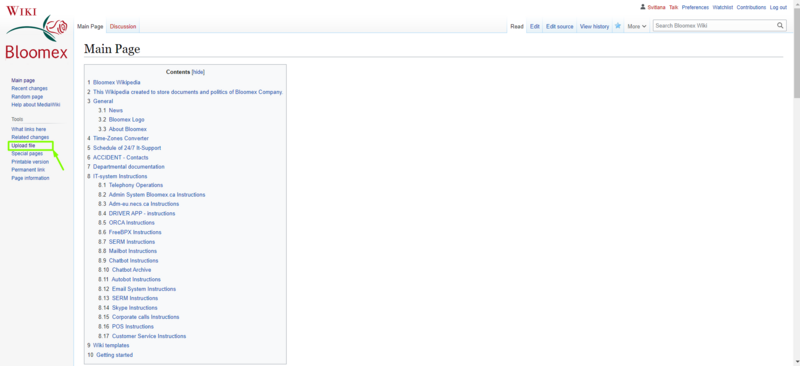
Task: Open Related changes tool
Action: pyautogui.click(x=30, y=138)
